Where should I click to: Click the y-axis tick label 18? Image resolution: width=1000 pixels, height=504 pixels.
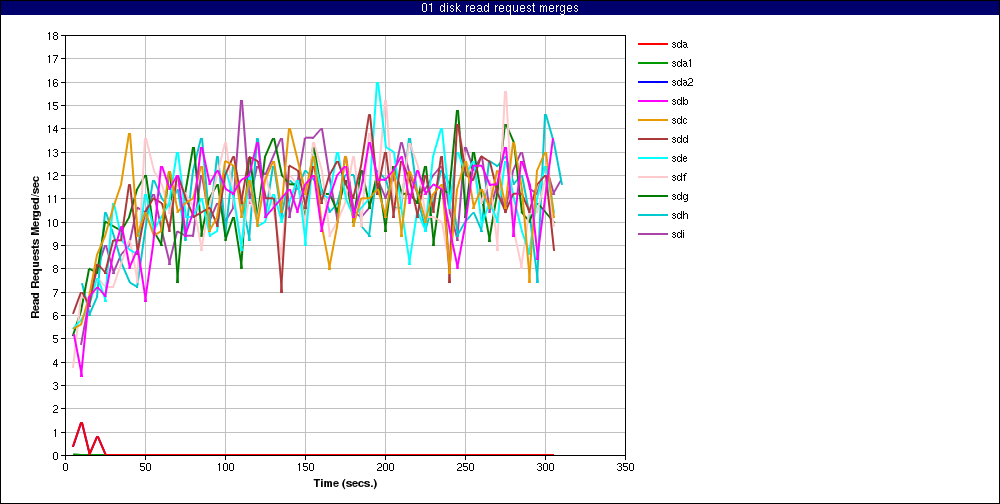point(54,36)
